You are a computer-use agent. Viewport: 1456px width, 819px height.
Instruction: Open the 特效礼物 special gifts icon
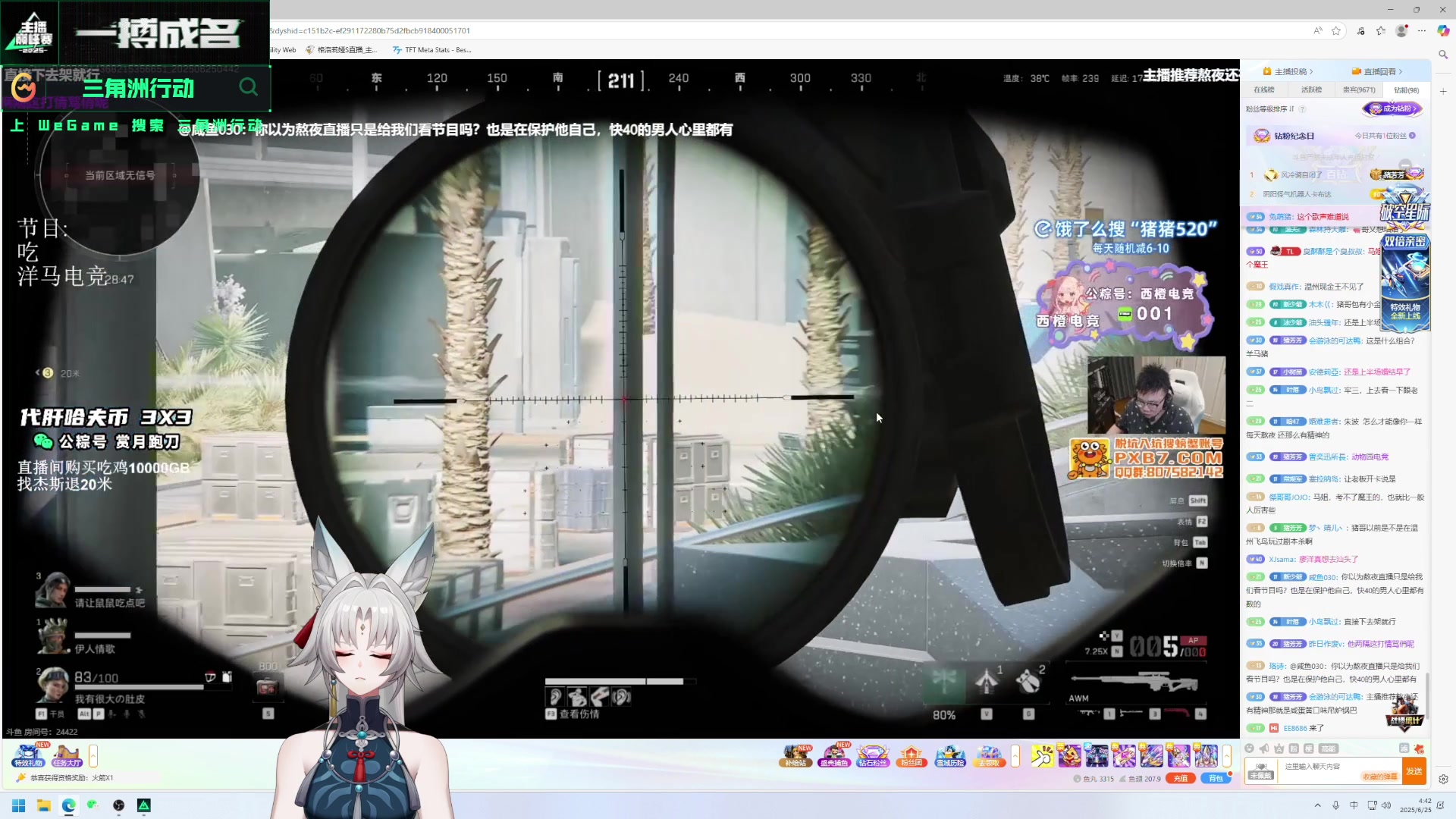[28, 755]
